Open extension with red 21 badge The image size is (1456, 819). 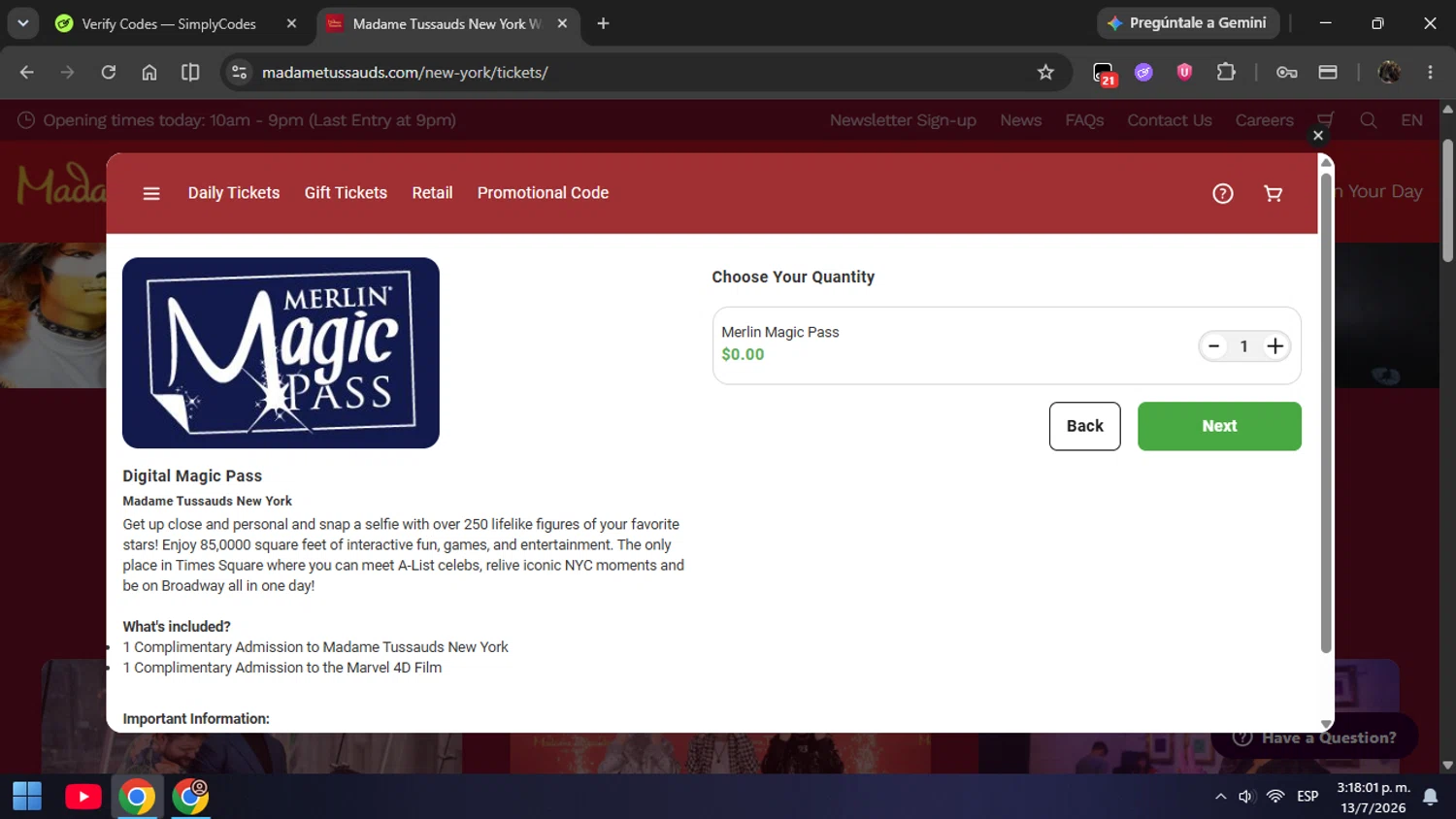(x=1104, y=73)
